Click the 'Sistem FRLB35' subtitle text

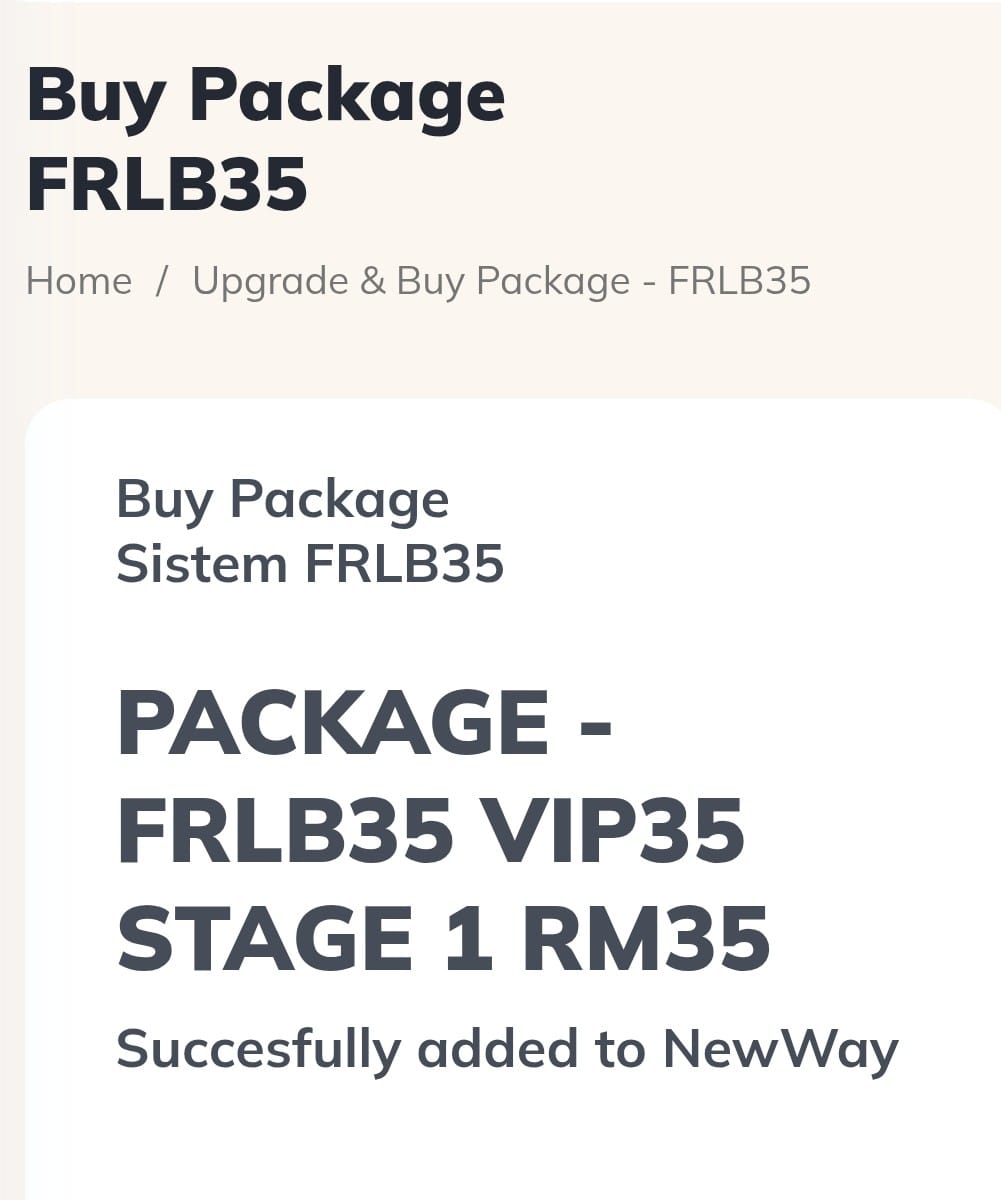[x=309, y=563]
